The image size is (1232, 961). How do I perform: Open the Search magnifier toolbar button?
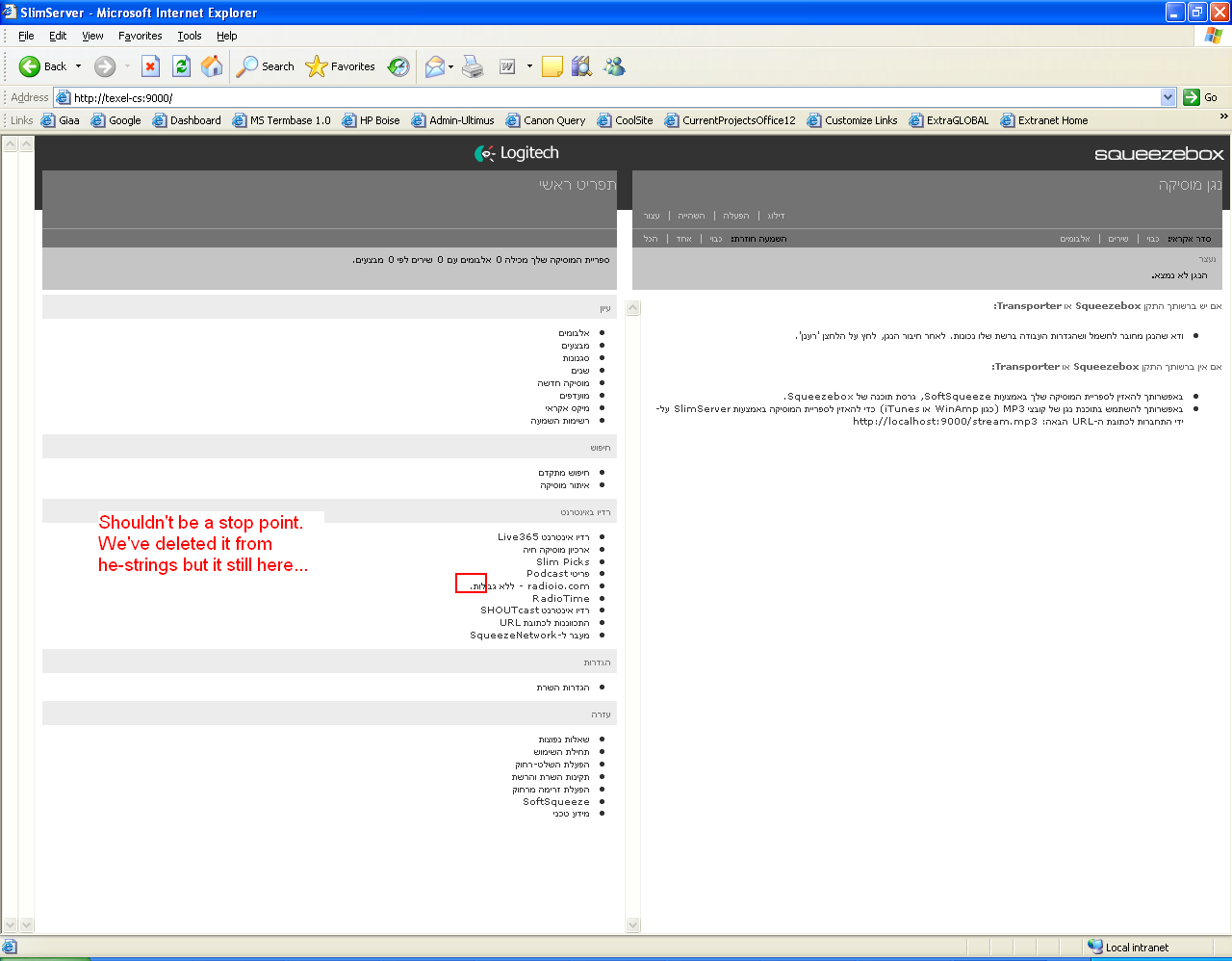[266, 66]
